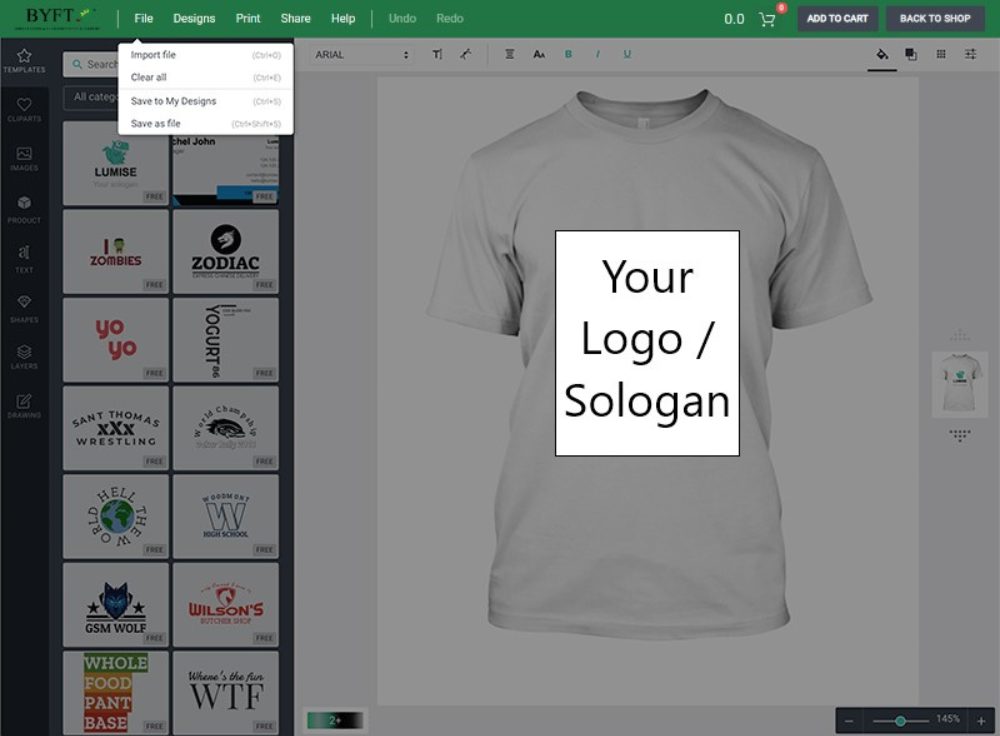The height and width of the screenshot is (736, 1000).
Task: Open the Designs menu
Action: pos(194,18)
